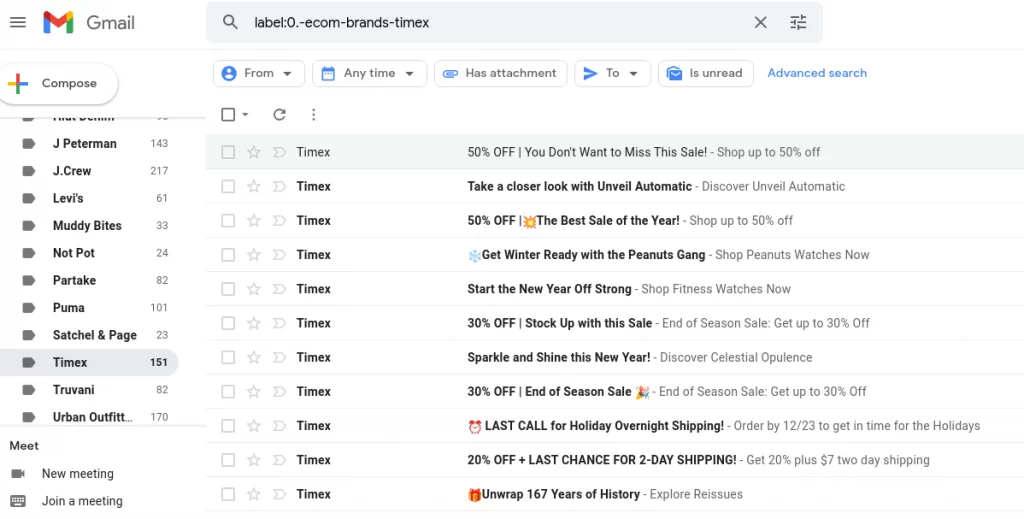Click the Join a meeting keyboard icon

(x=18, y=501)
